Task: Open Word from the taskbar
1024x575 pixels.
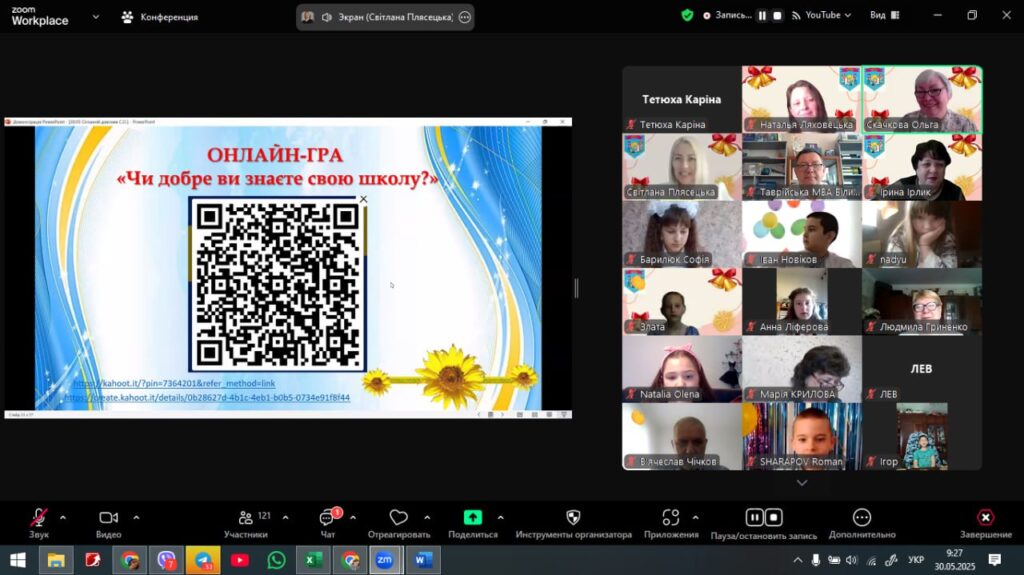Action: click(x=423, y=560)
